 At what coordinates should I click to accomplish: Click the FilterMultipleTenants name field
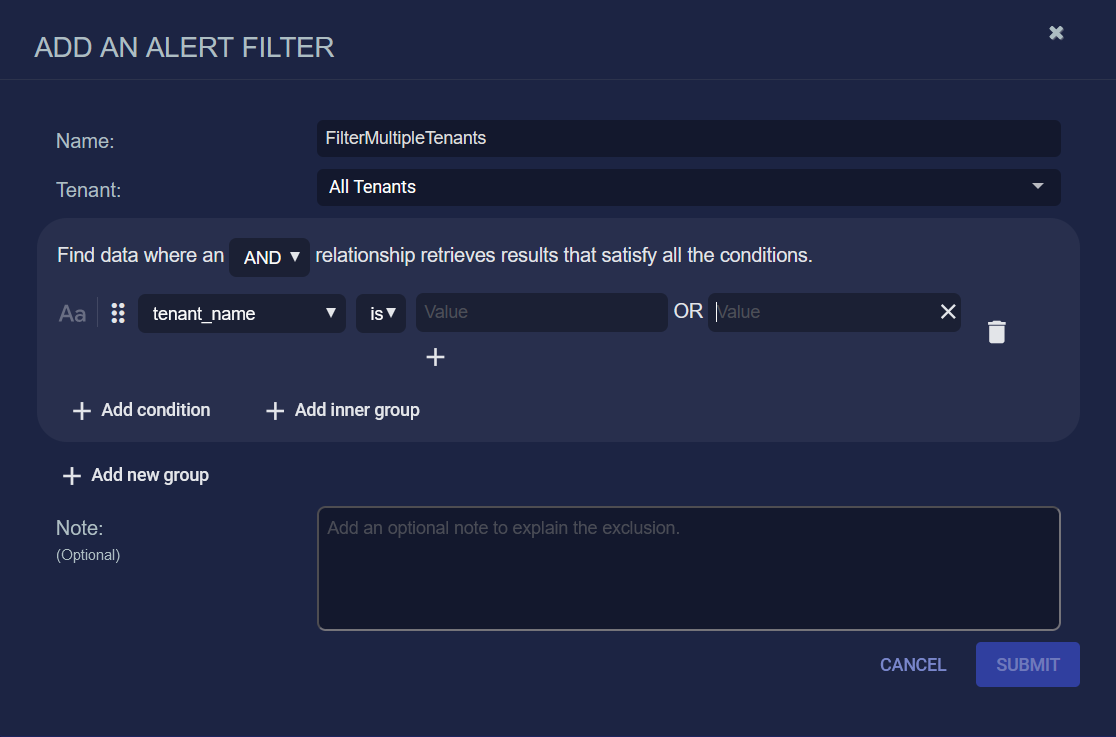click(x=688, y=138)
